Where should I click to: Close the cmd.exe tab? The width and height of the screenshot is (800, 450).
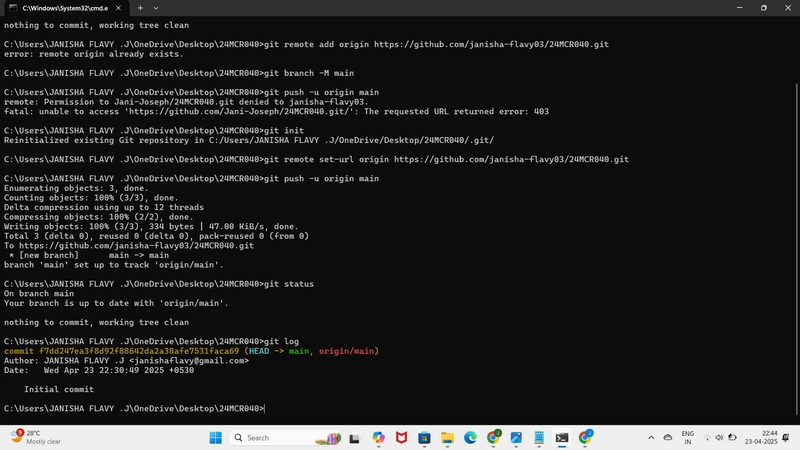point(118,8)
